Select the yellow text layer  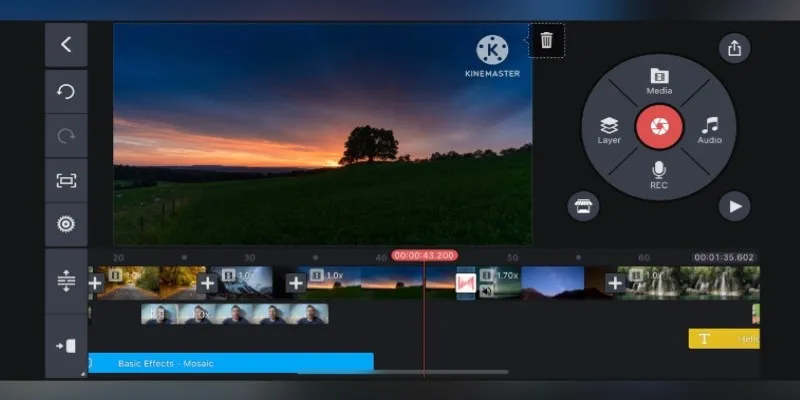[x=724, y=339]
